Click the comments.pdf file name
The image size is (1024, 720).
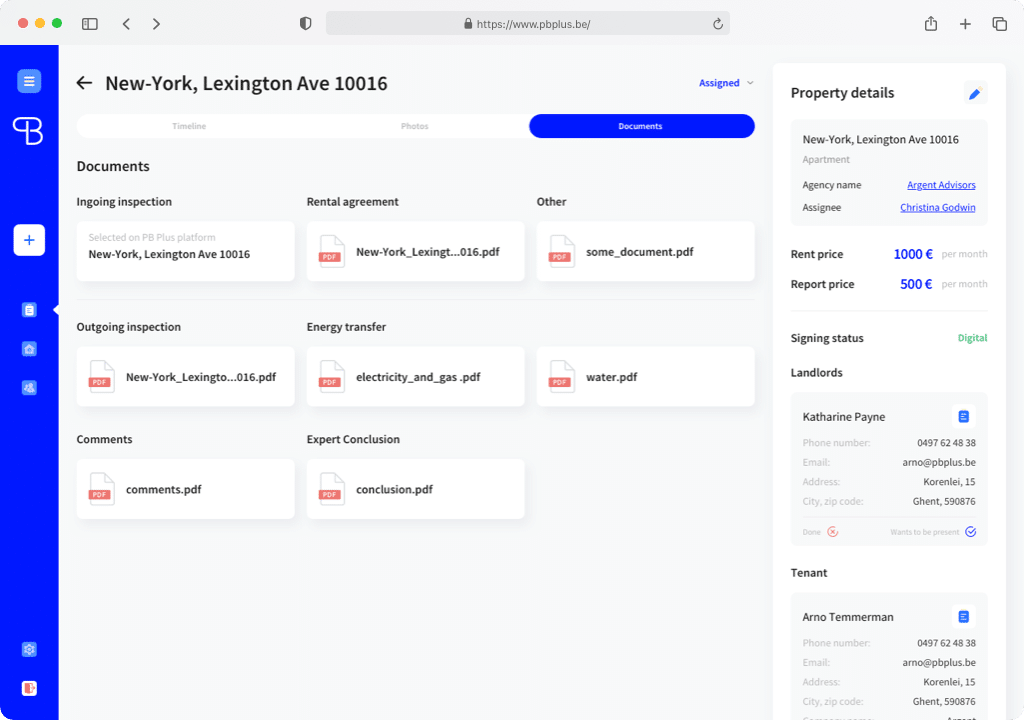(x=163, y=489)
